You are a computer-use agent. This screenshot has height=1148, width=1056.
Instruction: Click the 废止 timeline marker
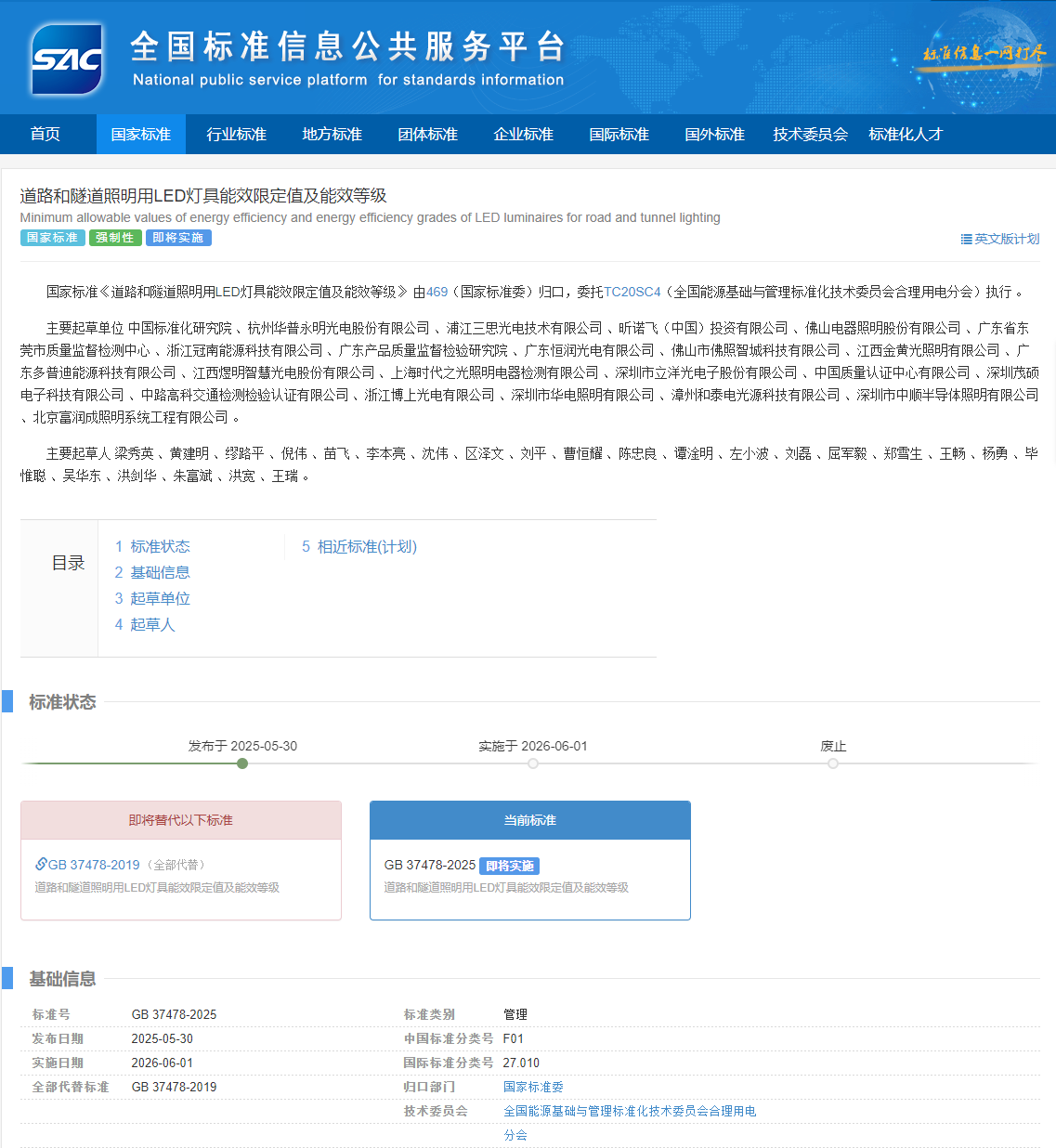(833, 763)
